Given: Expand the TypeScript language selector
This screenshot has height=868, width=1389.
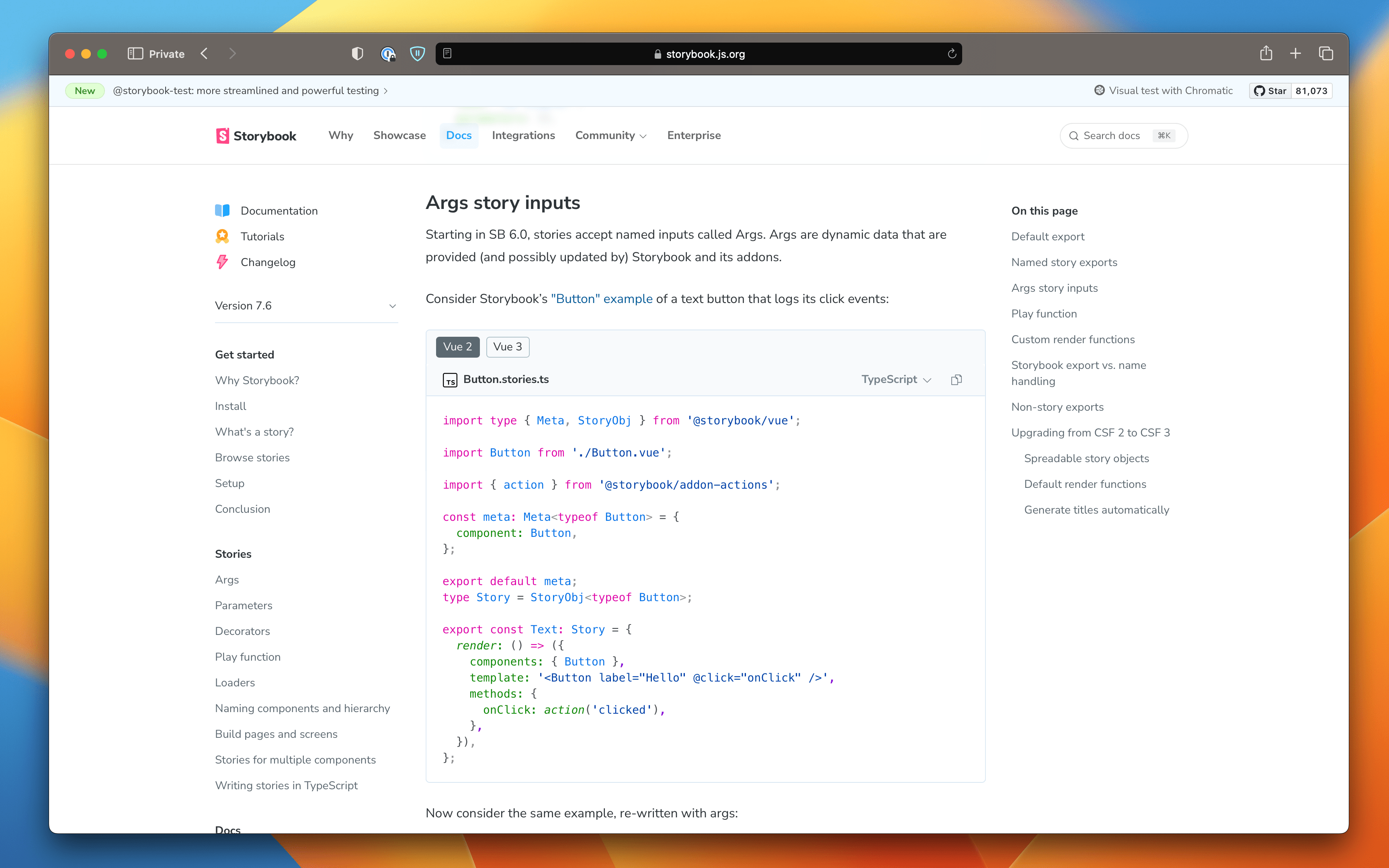Looking at the screenshot, I should 895,379.
